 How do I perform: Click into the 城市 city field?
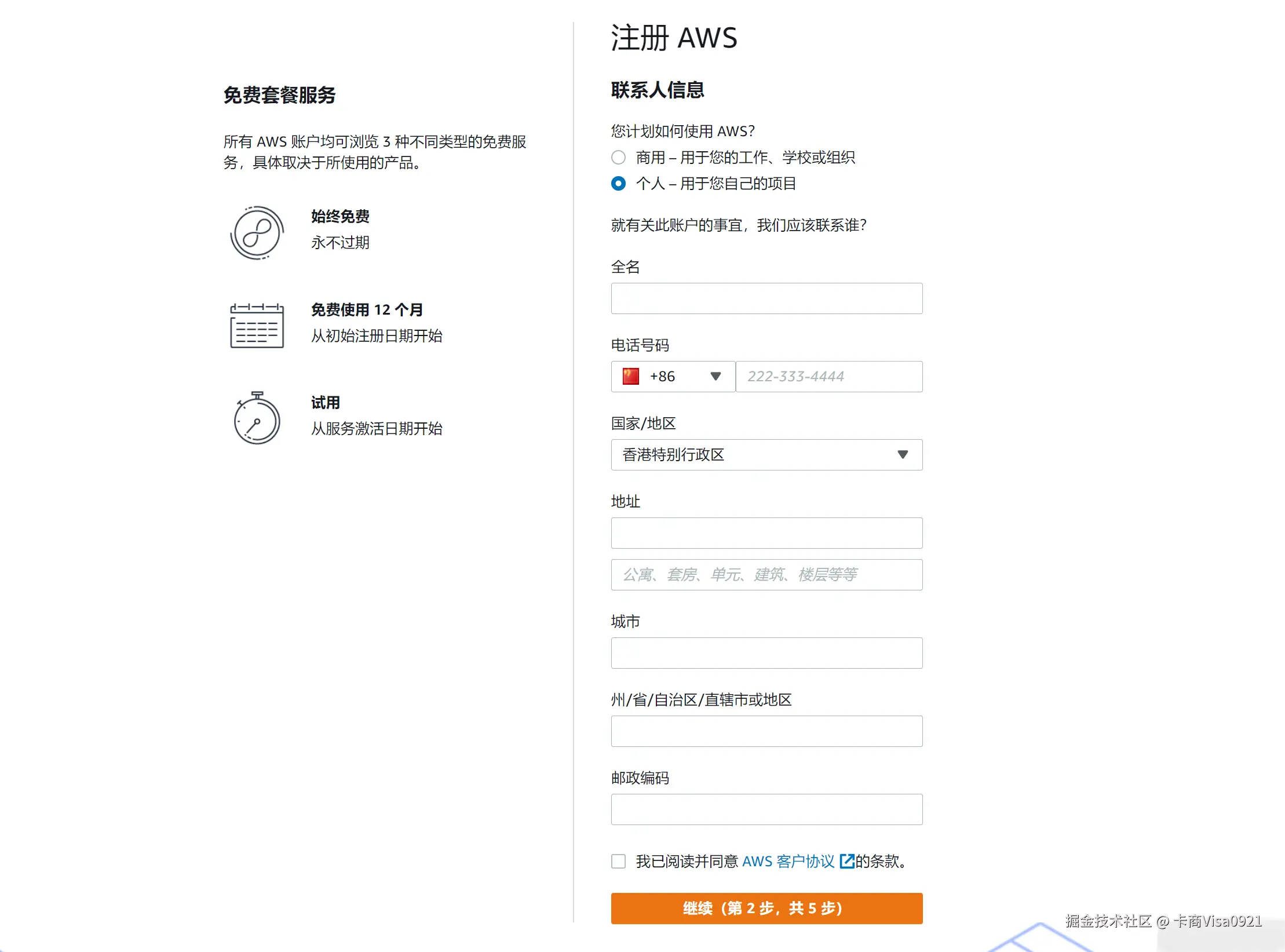point(766,653)
